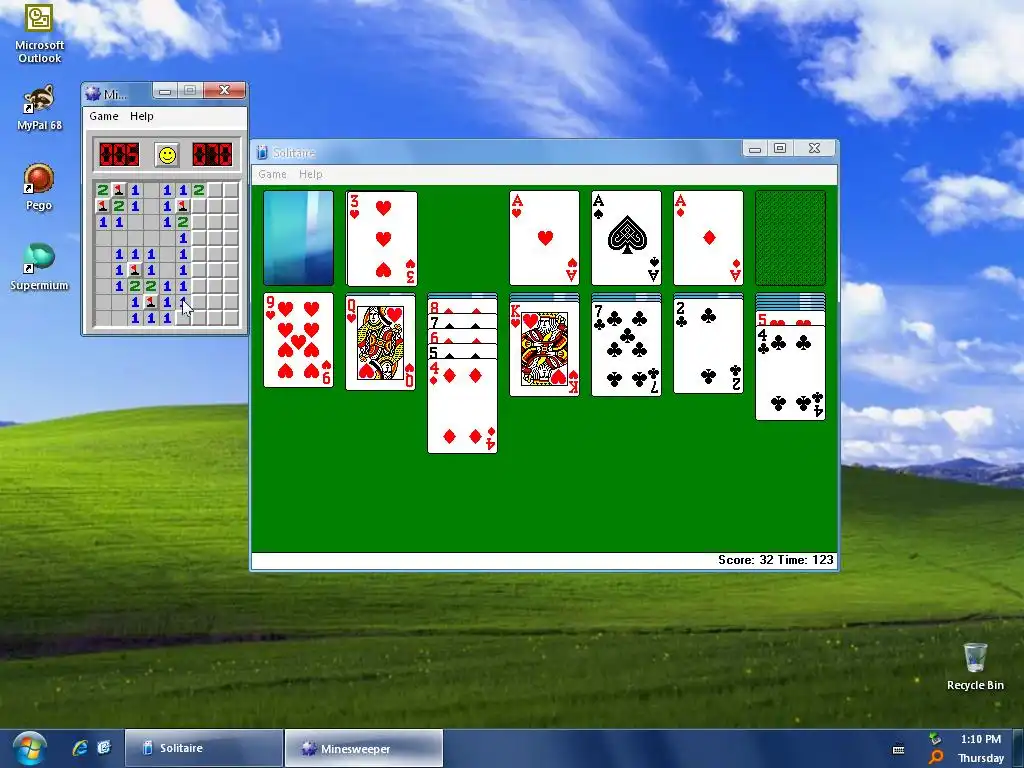Select the Supermium desktop shortcut
1024x768 pixels.
(x=39, y=266)
